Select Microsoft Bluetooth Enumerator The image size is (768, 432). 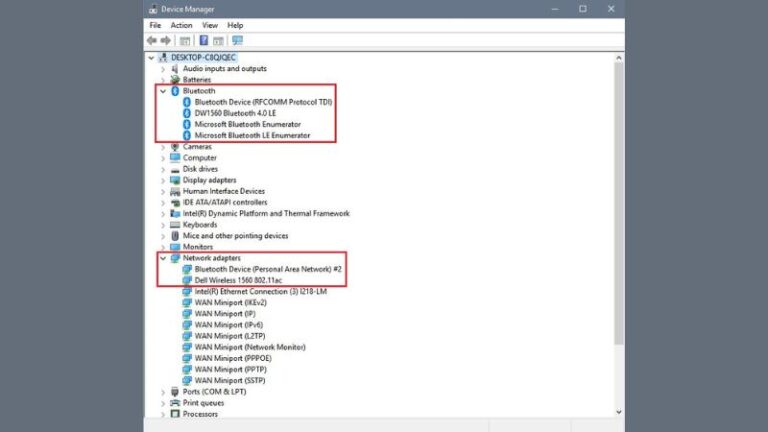pyautogui.click(x=247, y=124)
